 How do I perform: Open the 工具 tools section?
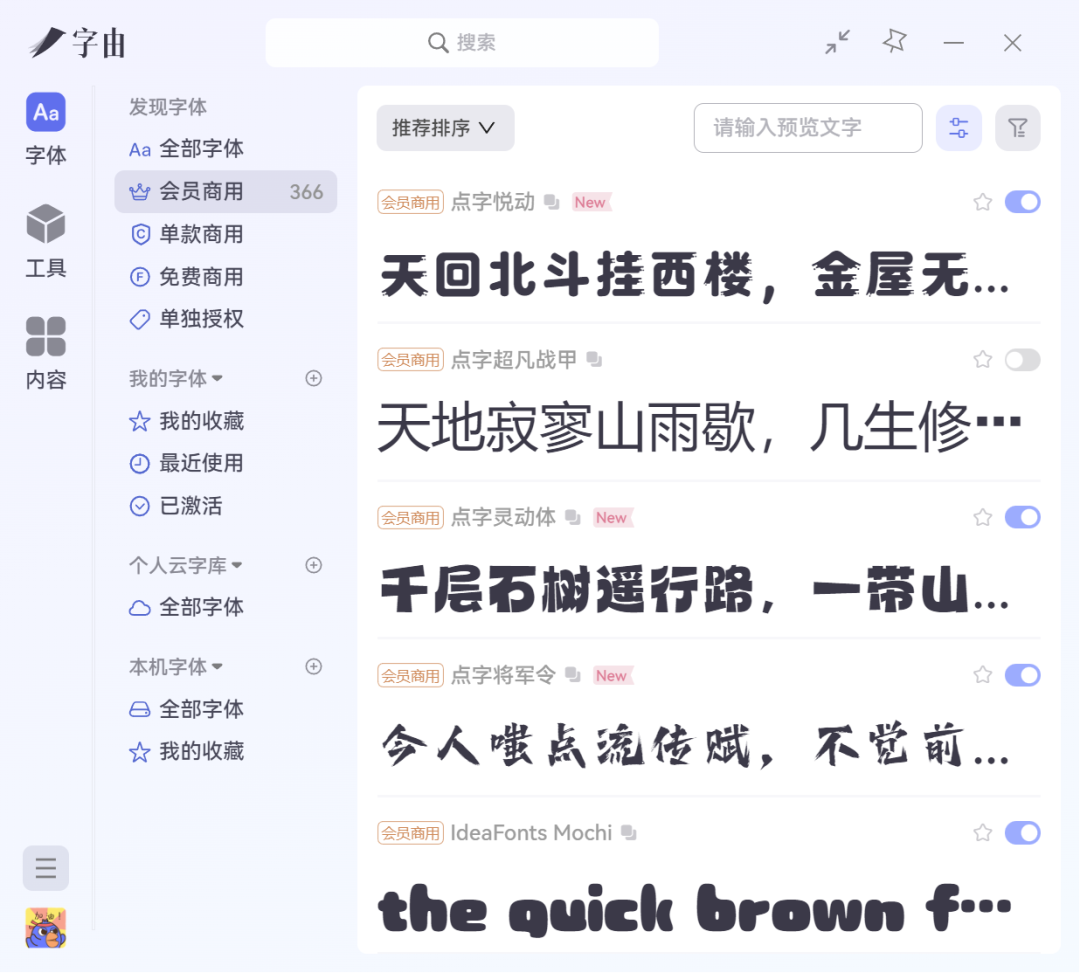[x=46, y=241]
